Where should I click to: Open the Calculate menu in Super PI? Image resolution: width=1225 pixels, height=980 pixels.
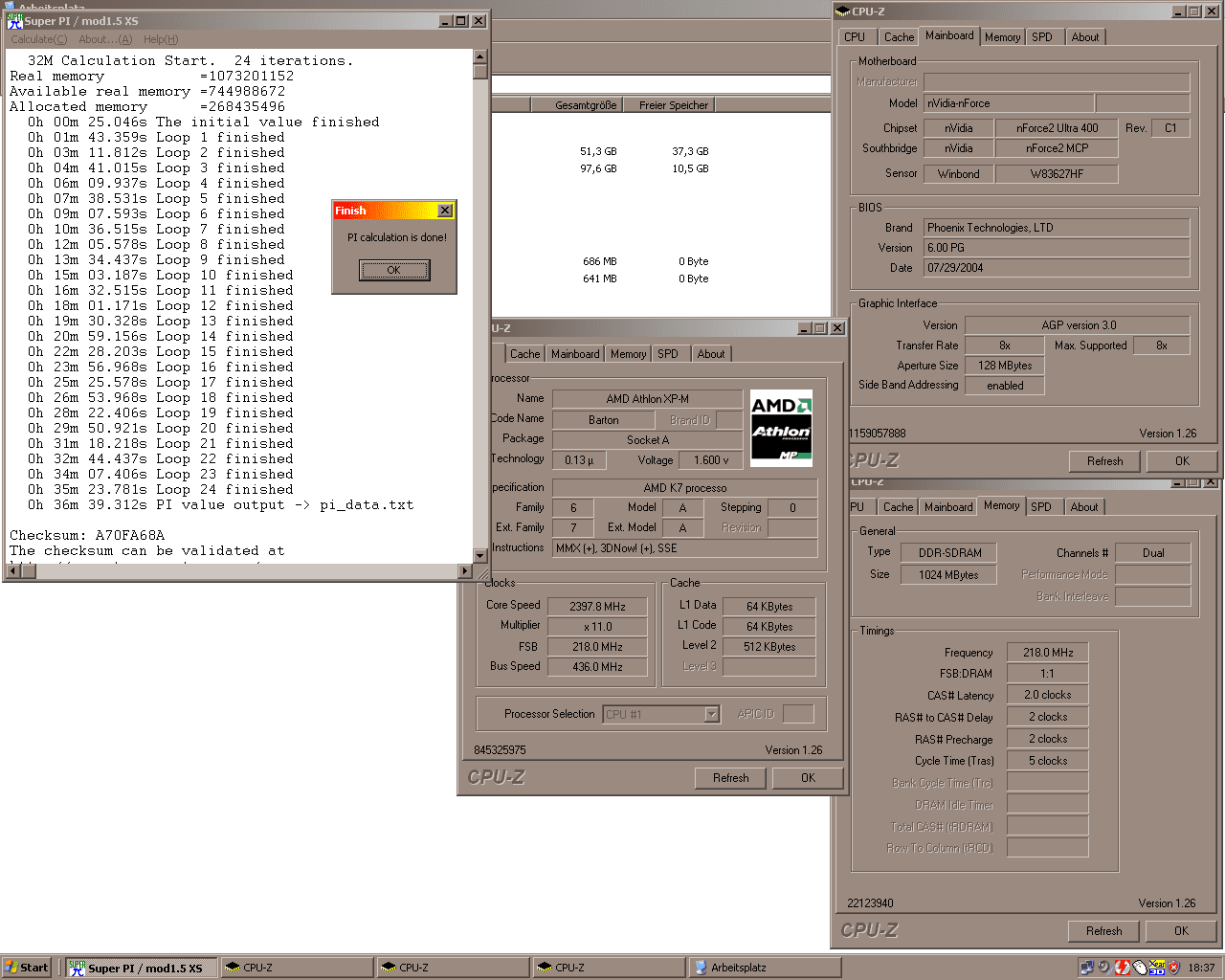(x=39, y=39)
